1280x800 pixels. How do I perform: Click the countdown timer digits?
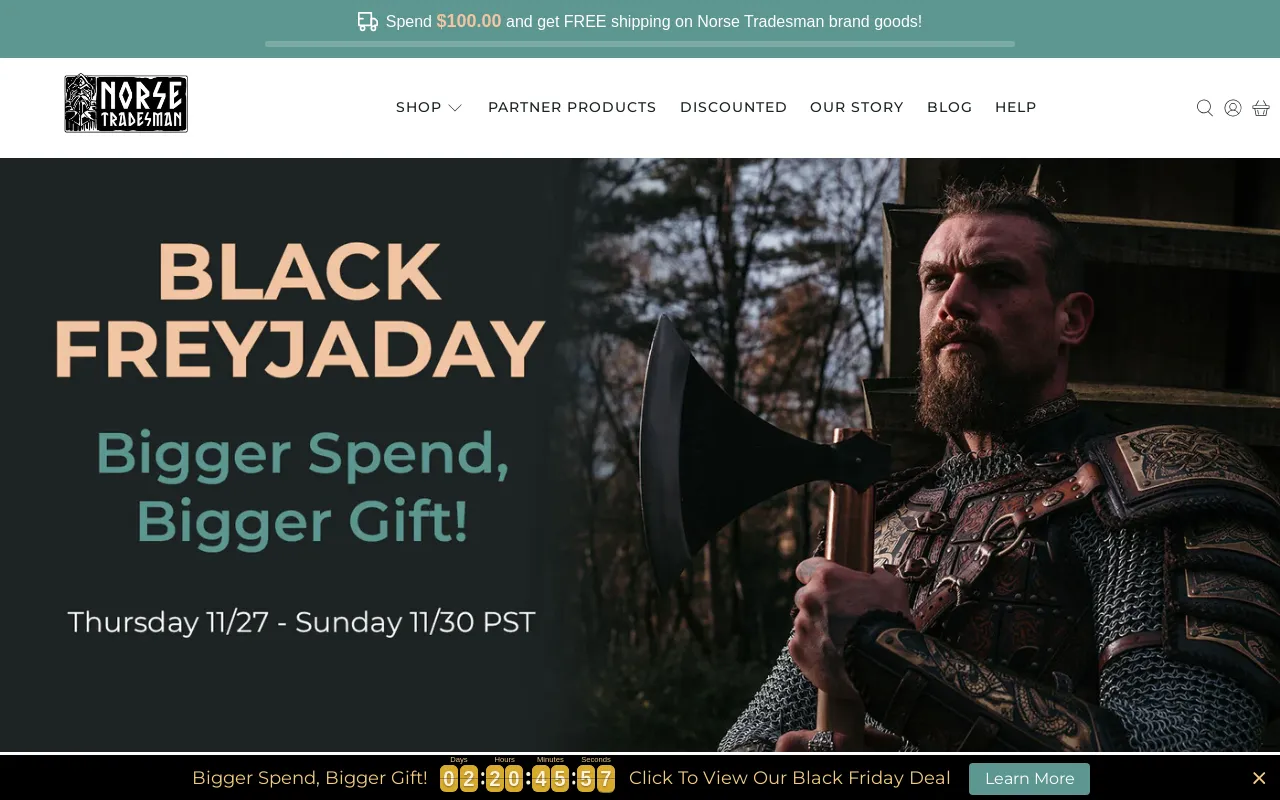(x=527, y=778)
